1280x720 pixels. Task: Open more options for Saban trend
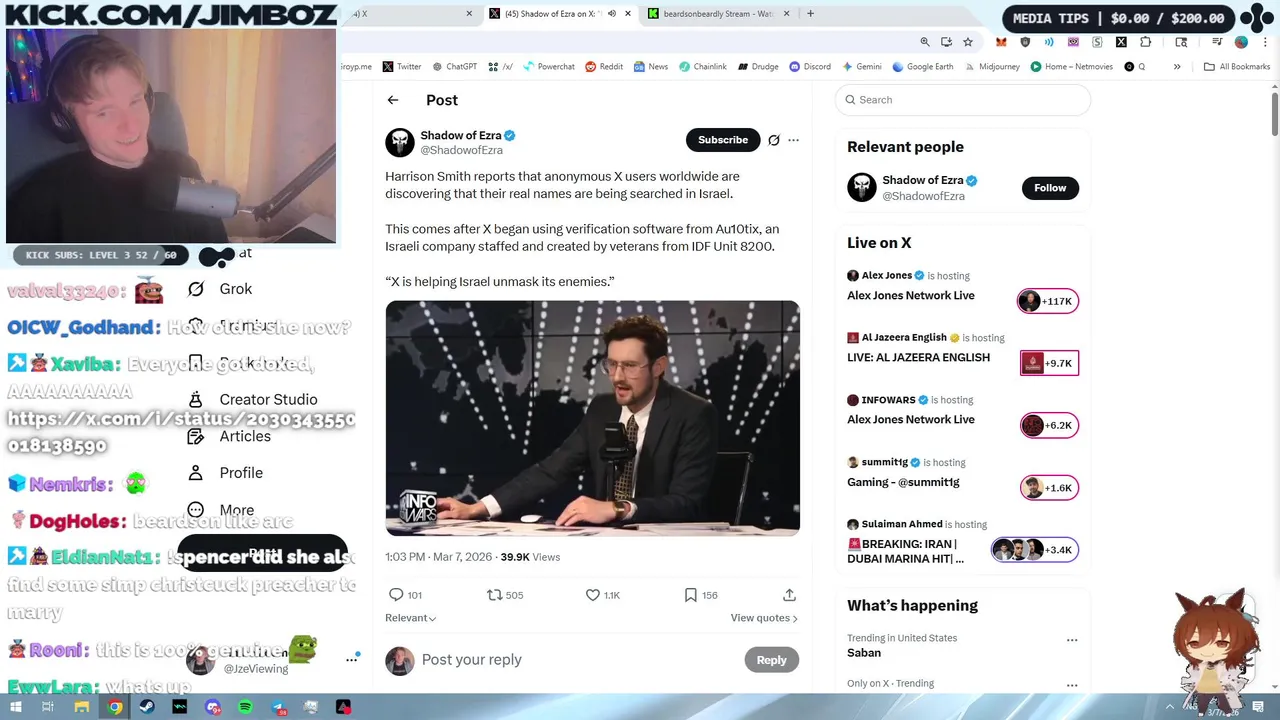click(x=1072, y=640)
